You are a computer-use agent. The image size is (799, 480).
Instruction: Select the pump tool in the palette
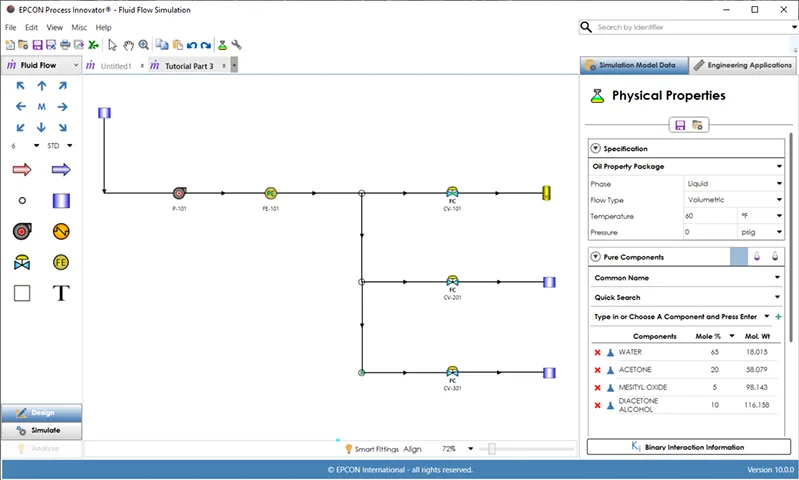coord(22,231)
